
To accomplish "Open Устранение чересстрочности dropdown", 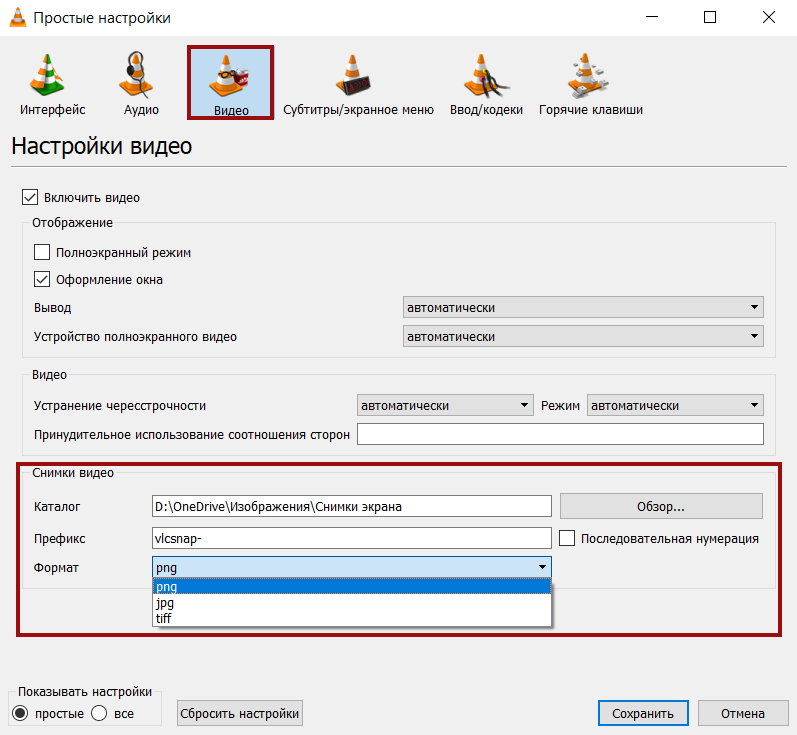I will click(445, 405).
